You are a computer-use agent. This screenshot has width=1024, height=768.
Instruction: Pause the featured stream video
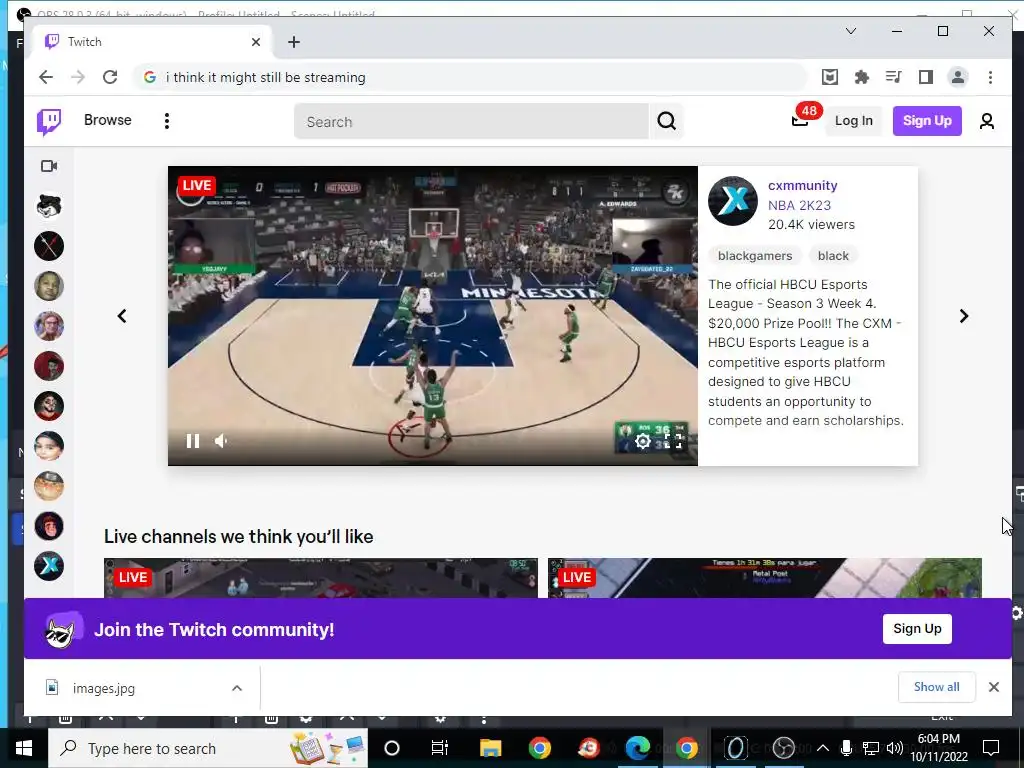[x=193, y=441]
